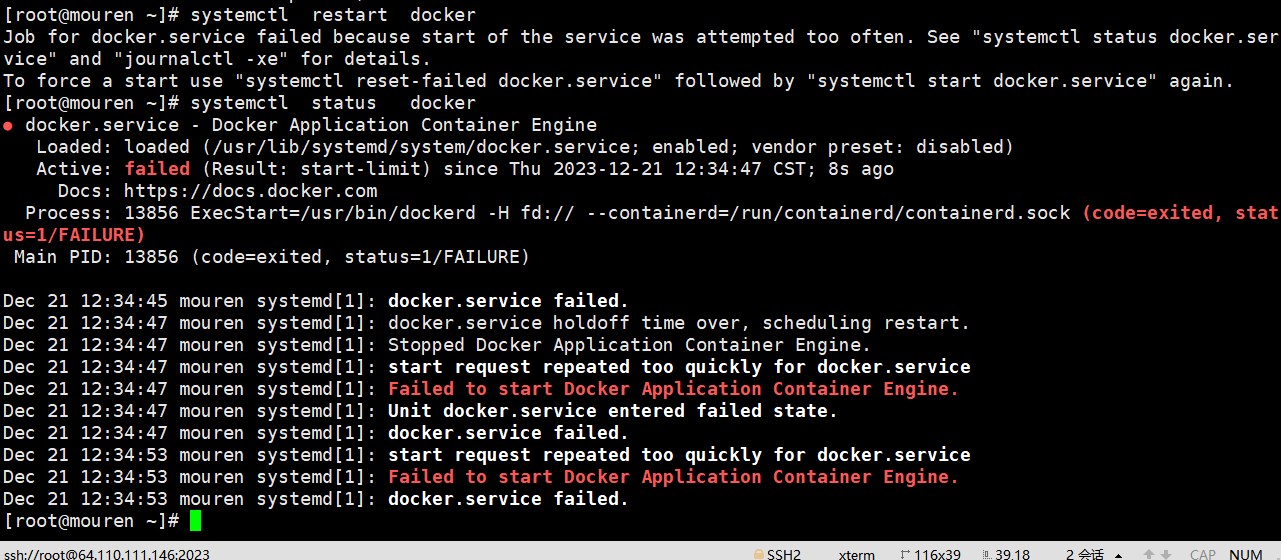Screen dimensions: 1281x560
Task: Click the NUM lock indicator
Action: [x=1245, y=554]
